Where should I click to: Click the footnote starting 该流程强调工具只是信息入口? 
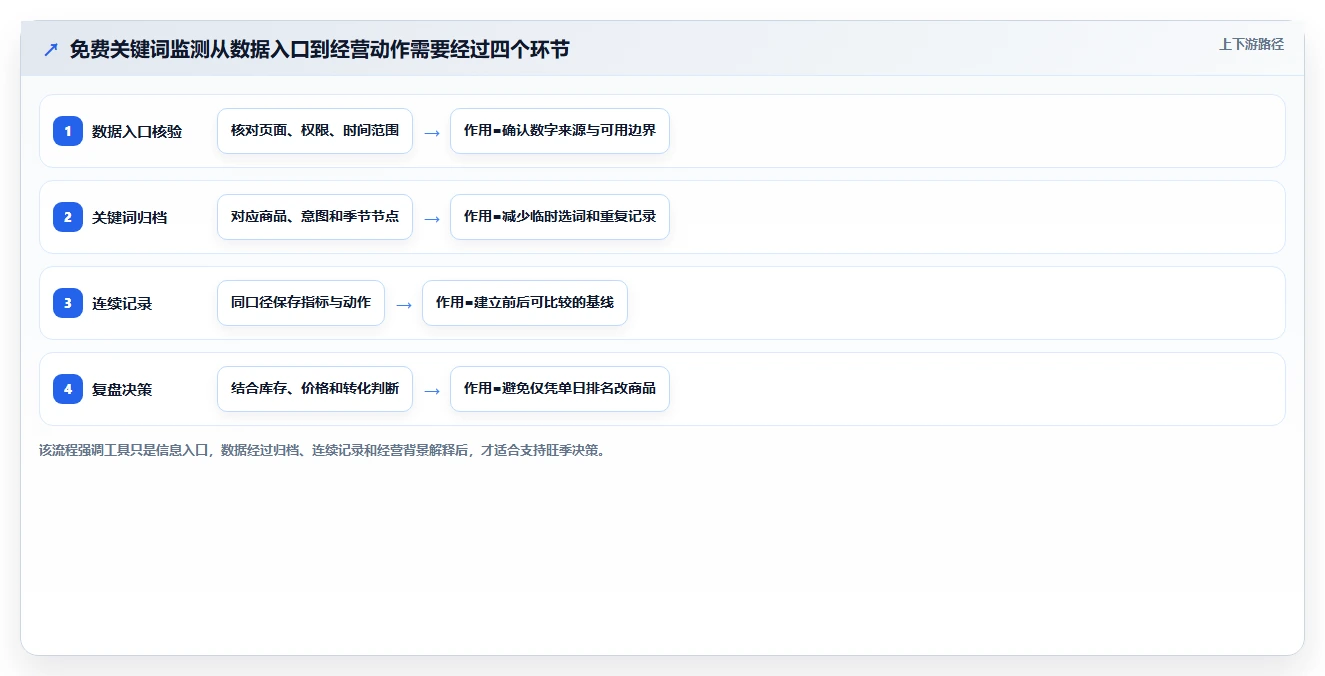click(322, 450)
